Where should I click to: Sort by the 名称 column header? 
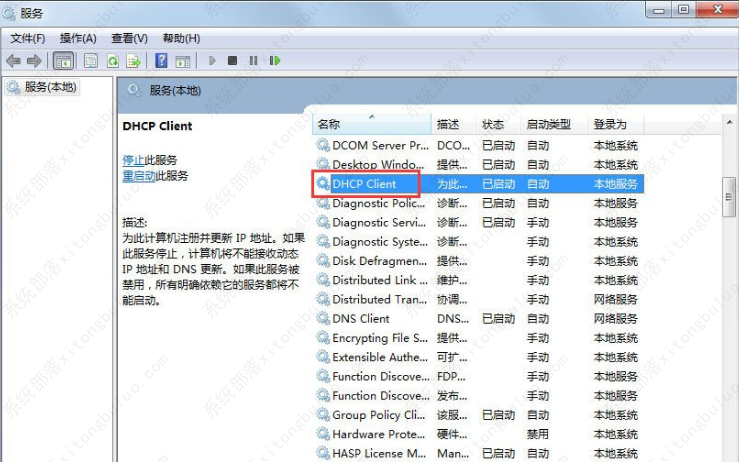click(372, 124)
